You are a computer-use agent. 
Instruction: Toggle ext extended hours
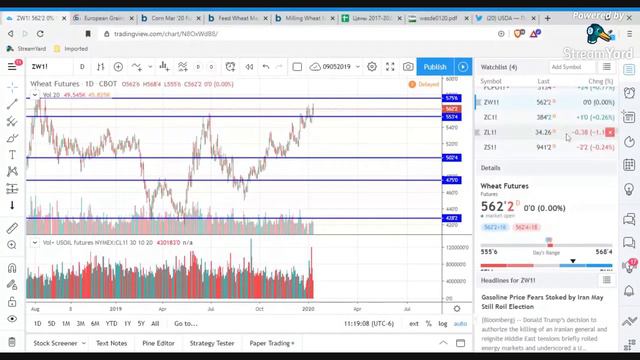(x=414, y=324)
